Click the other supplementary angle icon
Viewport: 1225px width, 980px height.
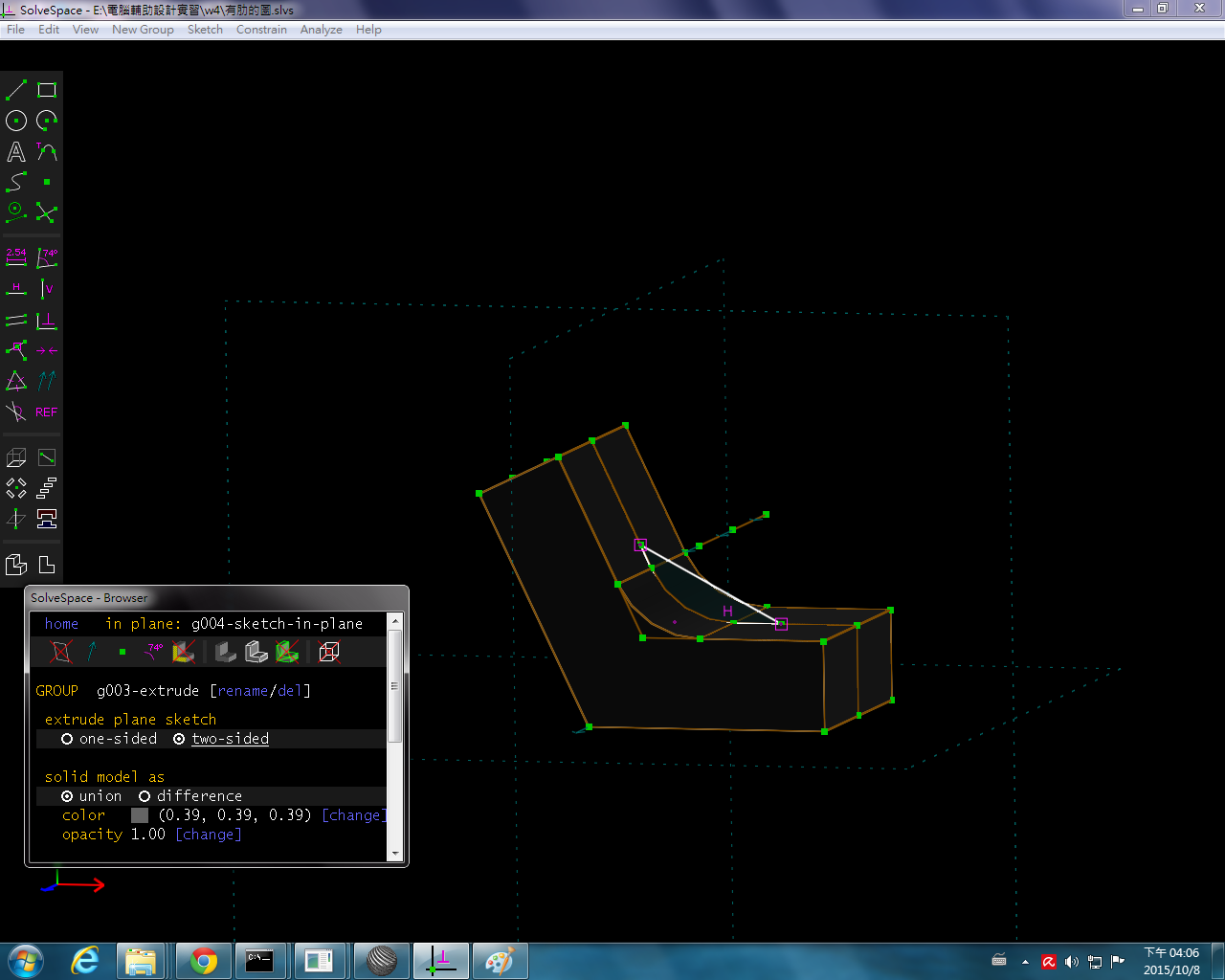click(x=16, y=412)
